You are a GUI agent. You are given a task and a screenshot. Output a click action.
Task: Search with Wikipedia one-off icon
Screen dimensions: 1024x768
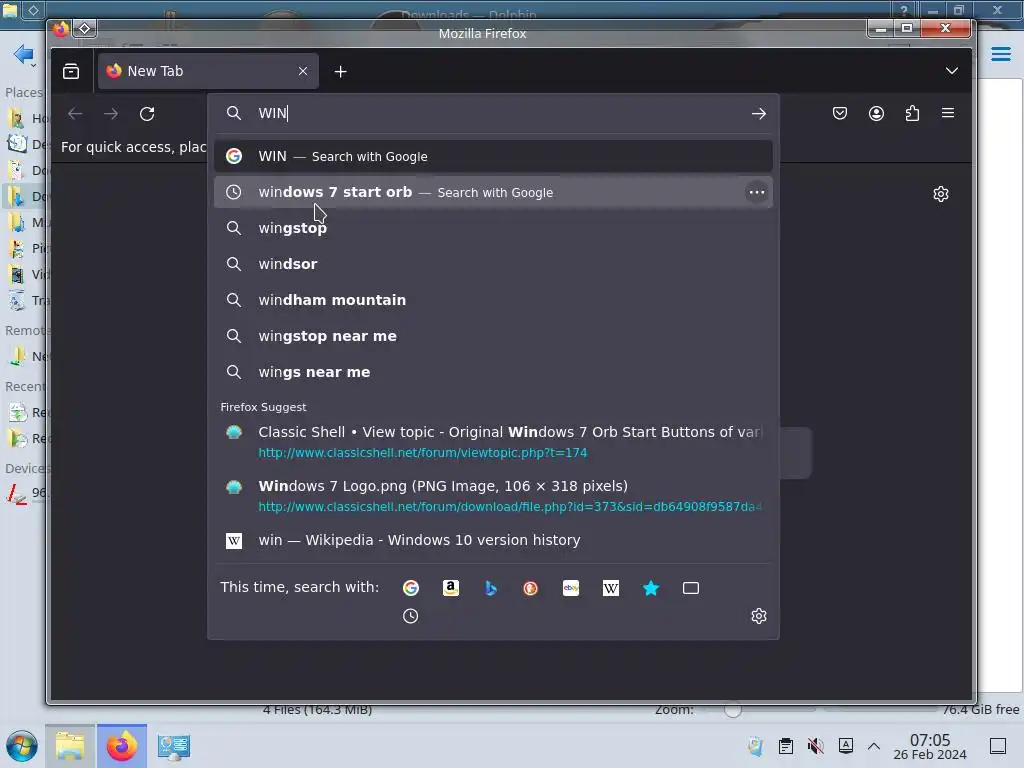point(611,588)
